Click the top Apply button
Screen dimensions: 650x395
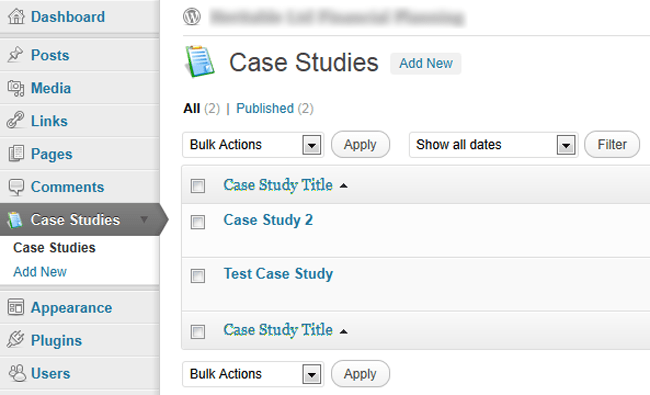pos(360,145)
